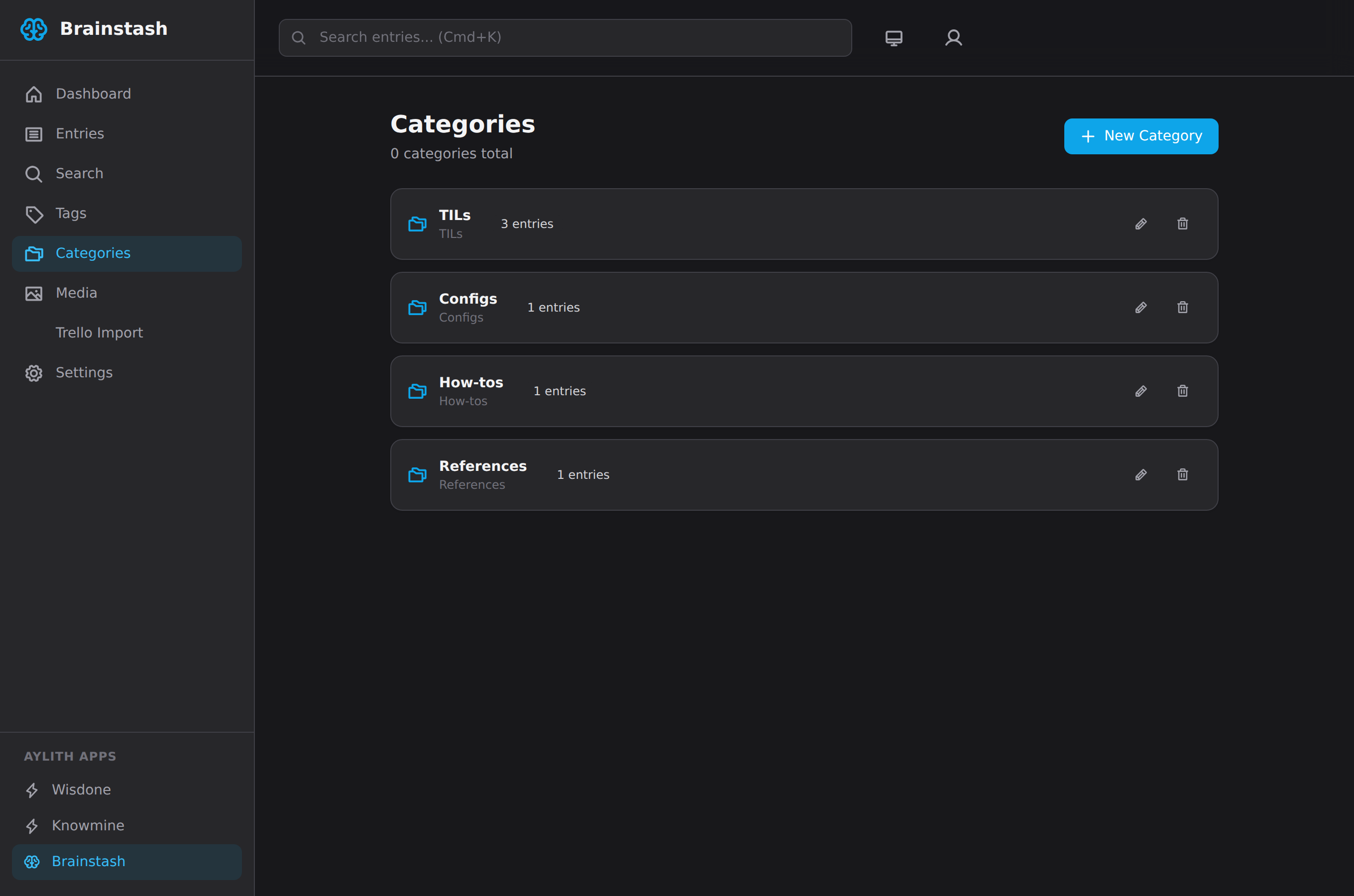Image resolution: width=1354 pixels, height=896 pixels.
Task: Navigate to the Search page
Action: (x=127, y=174)
